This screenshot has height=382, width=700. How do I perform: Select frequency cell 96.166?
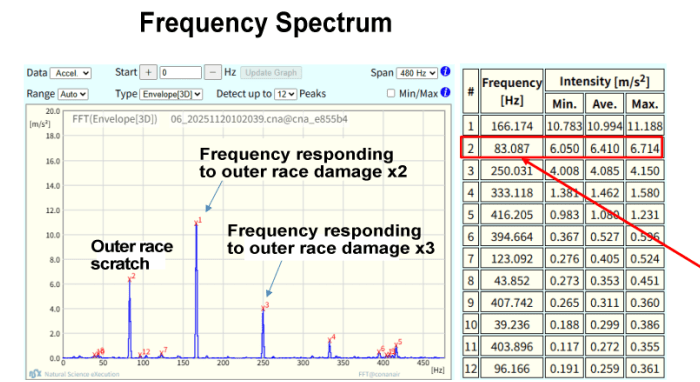512,369
